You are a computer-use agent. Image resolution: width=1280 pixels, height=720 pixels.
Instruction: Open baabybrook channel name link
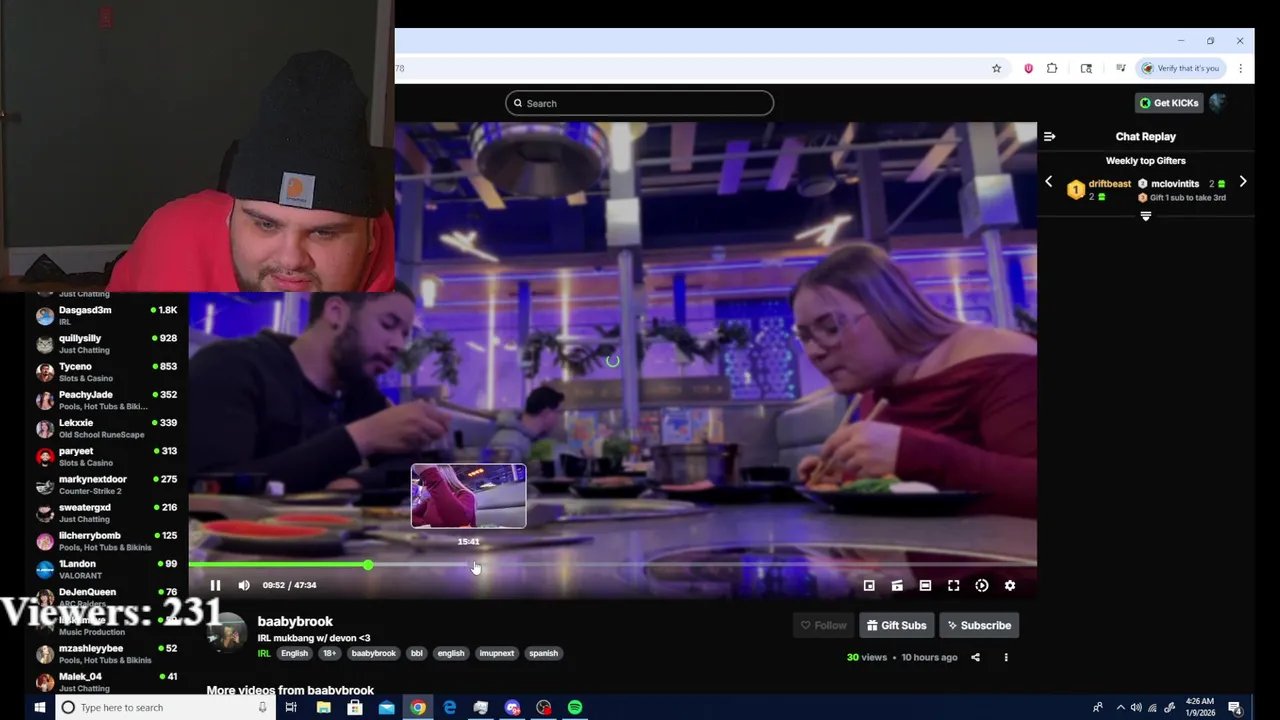point(295,621)
